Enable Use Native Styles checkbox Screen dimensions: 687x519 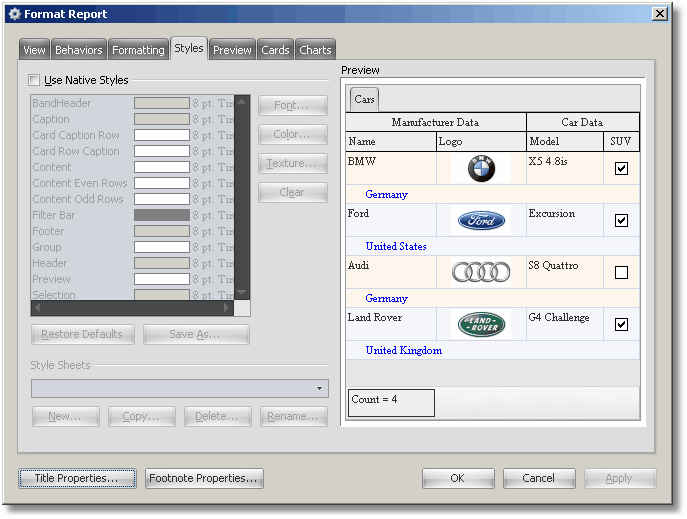point(34,80)
